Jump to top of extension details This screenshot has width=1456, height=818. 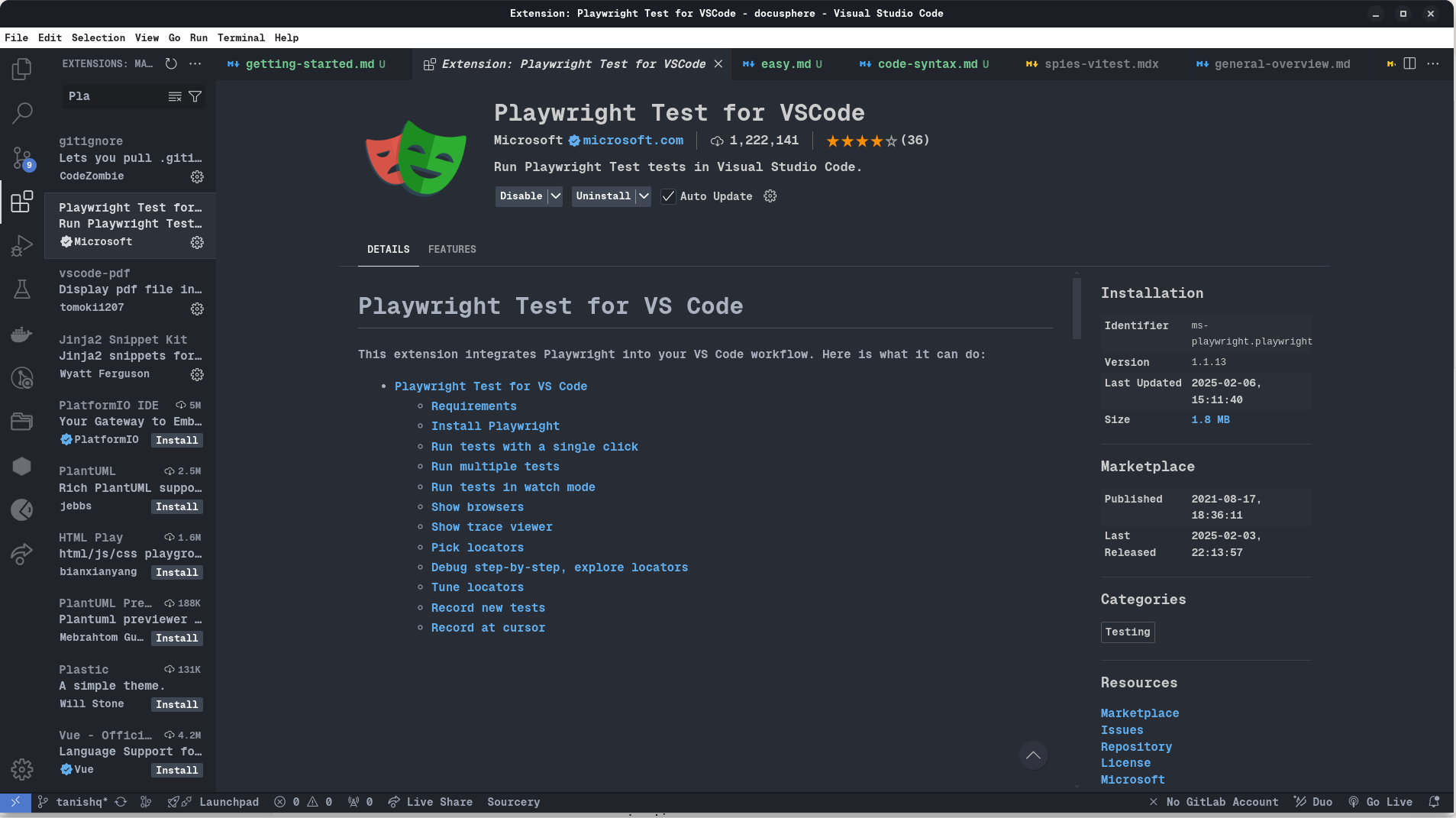(1033, 756)
